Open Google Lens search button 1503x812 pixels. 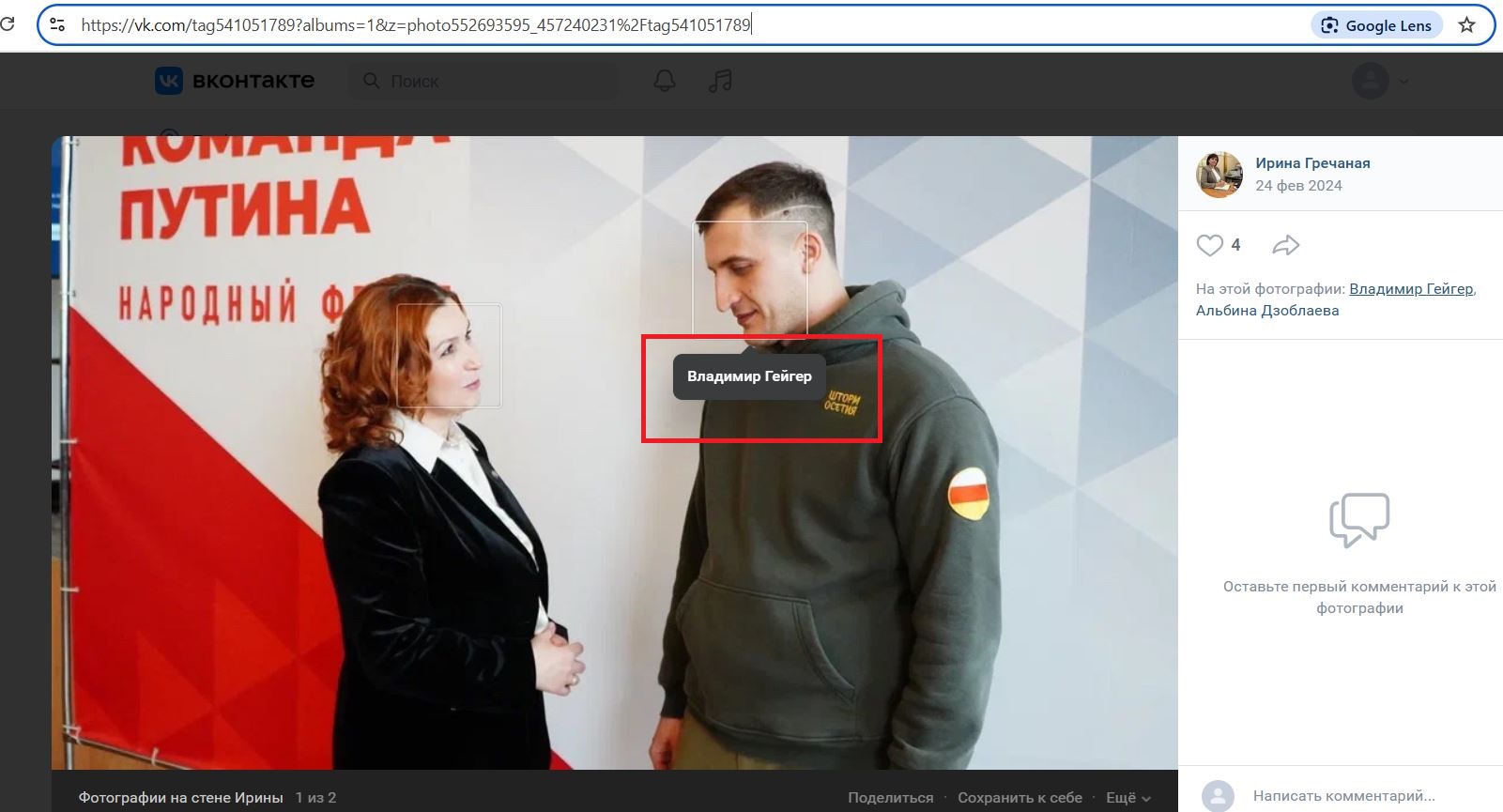coord(1377,25)
